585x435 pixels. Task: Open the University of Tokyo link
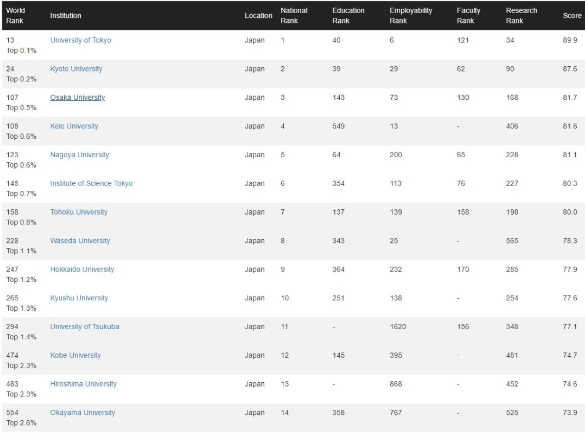(x=81, y=40)
